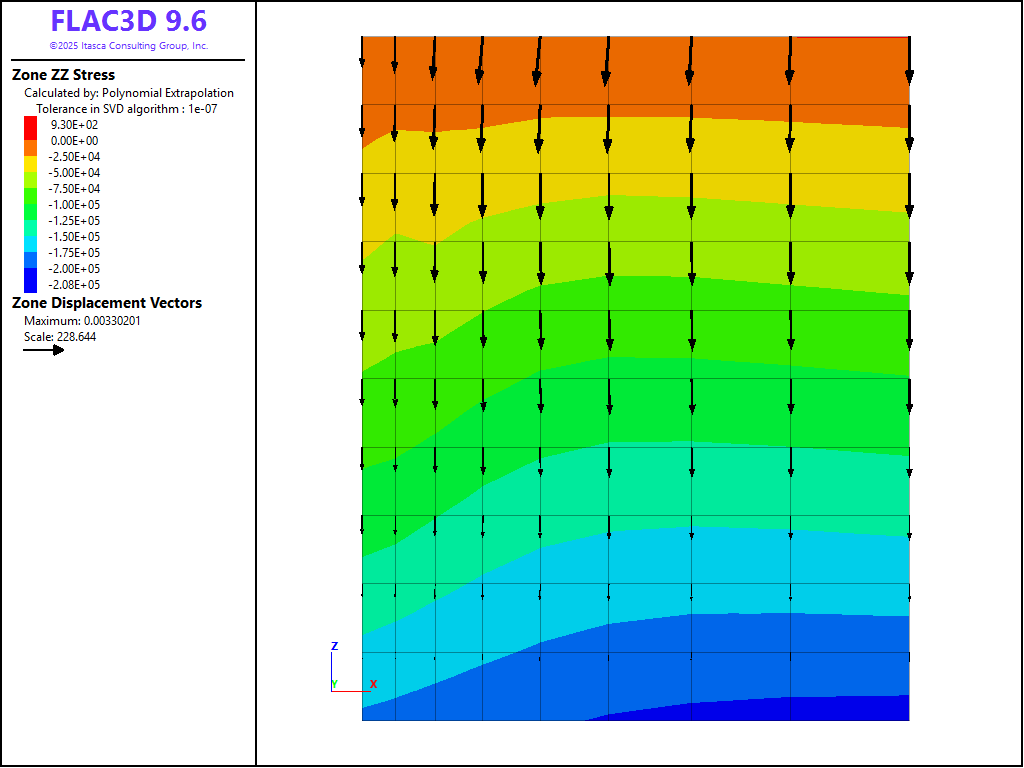This screenshot has height=768, width=1024.
Task: Select the red 9.30E+02 legend swatch
Action: tap(30, 124)
